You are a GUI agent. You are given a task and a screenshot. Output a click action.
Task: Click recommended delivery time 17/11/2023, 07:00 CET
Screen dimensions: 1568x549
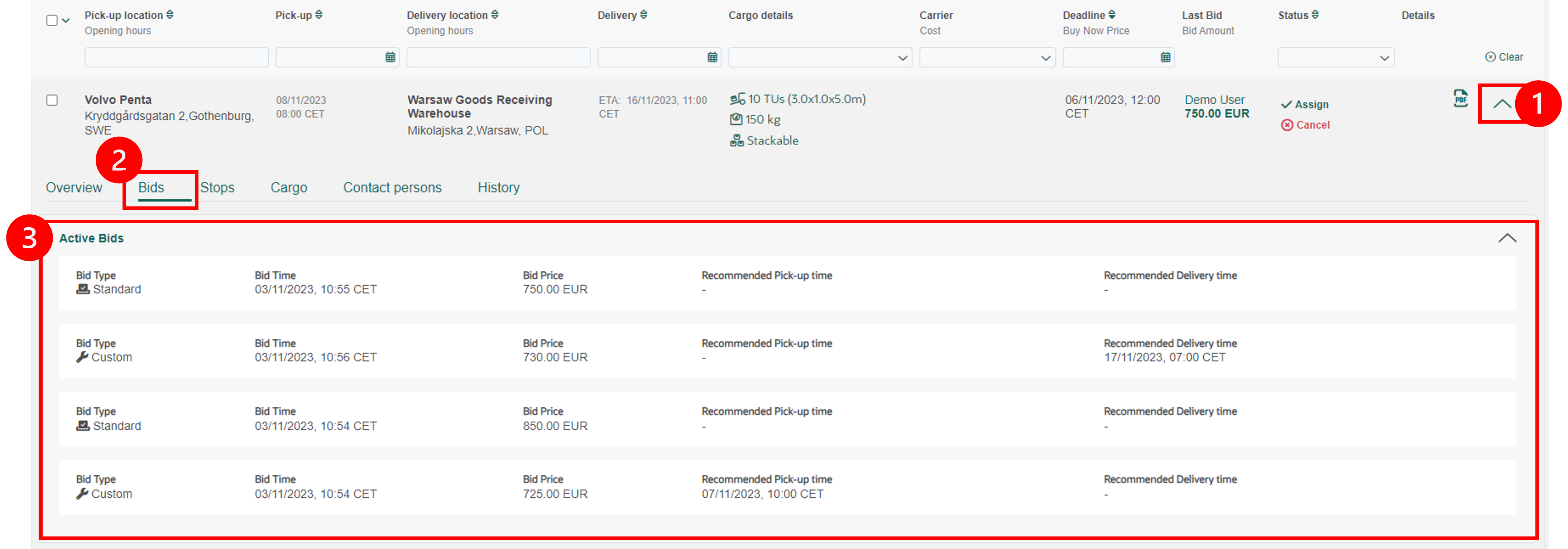[x=1164, y=357]
